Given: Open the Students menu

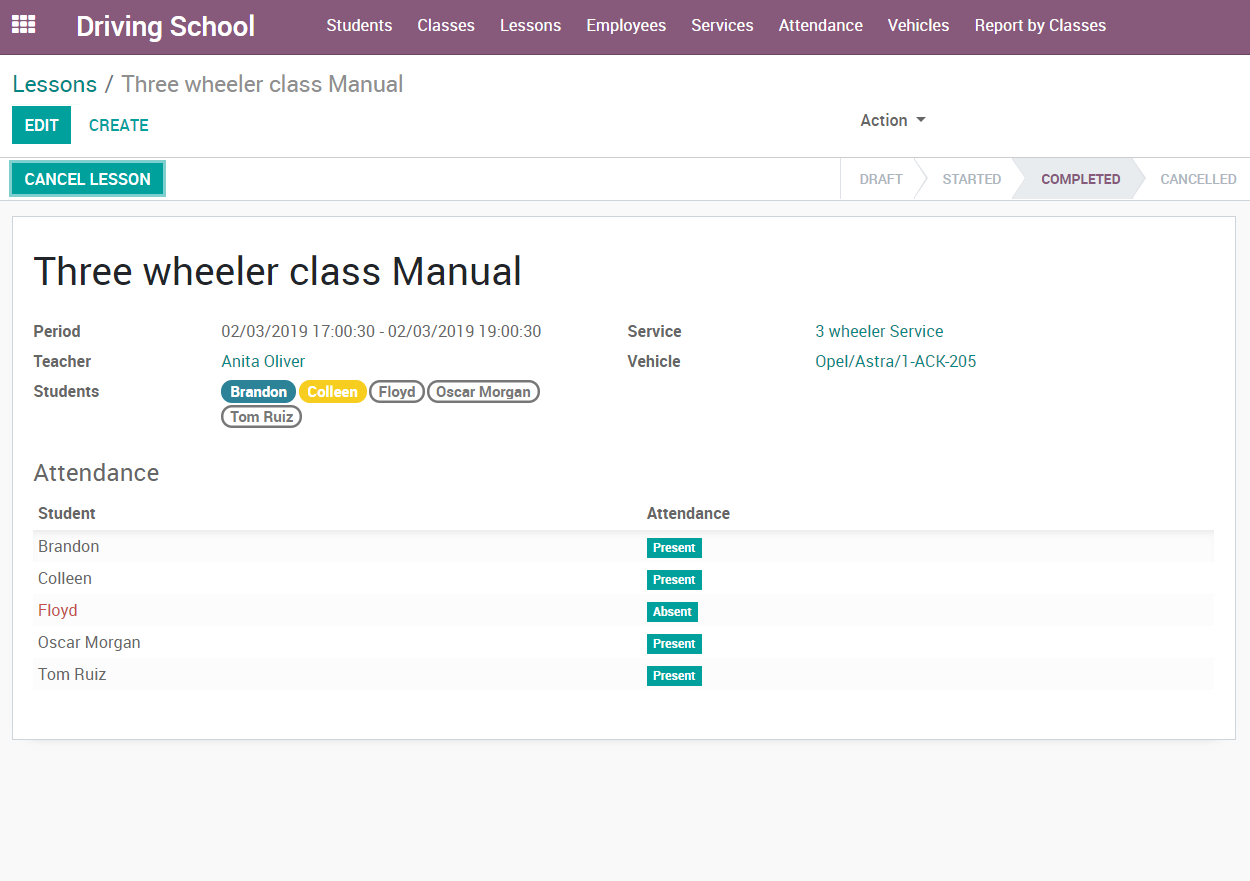Looking at the screenshot, I should point(359,26).
